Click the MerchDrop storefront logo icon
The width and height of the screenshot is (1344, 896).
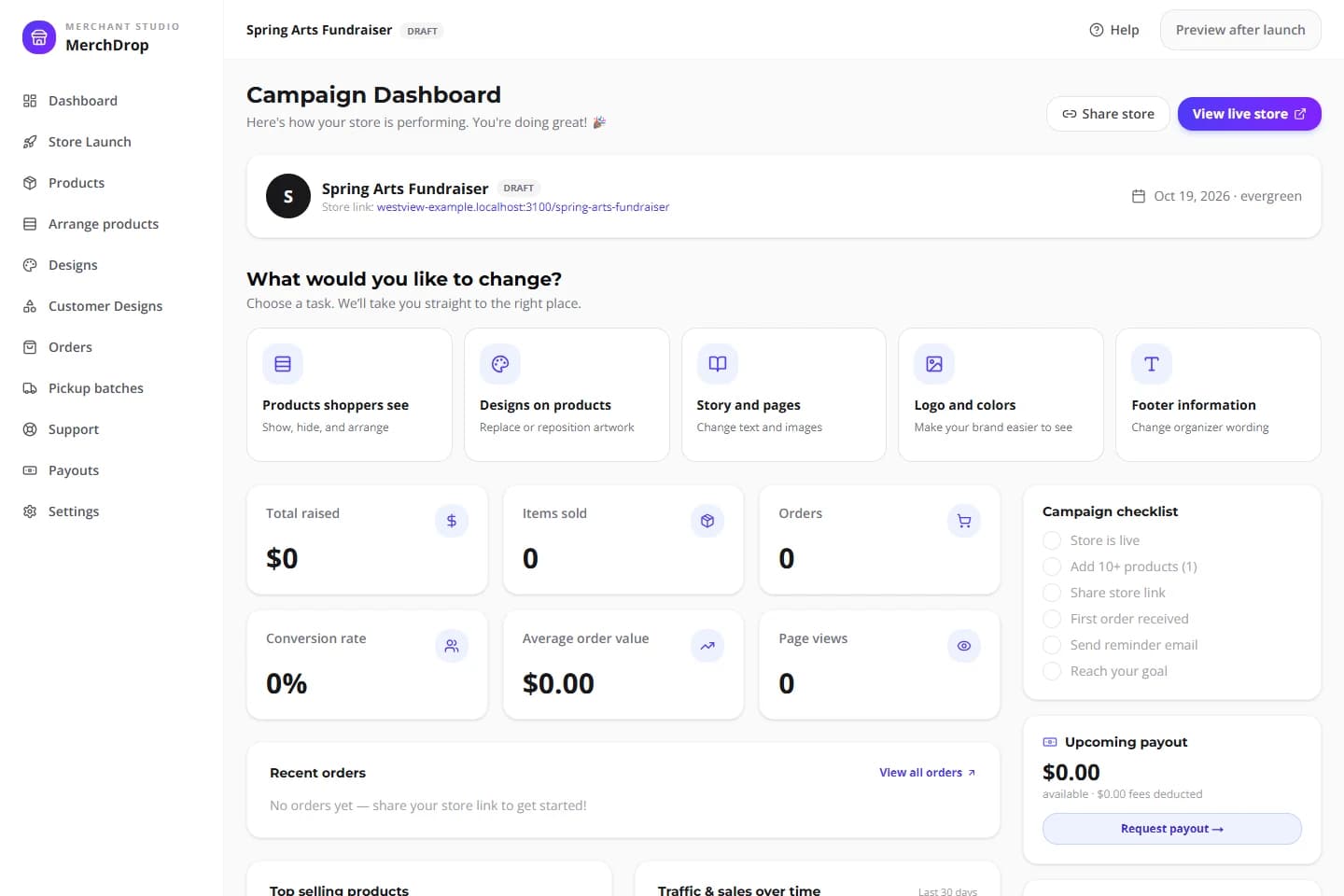[x=39, y=37]
